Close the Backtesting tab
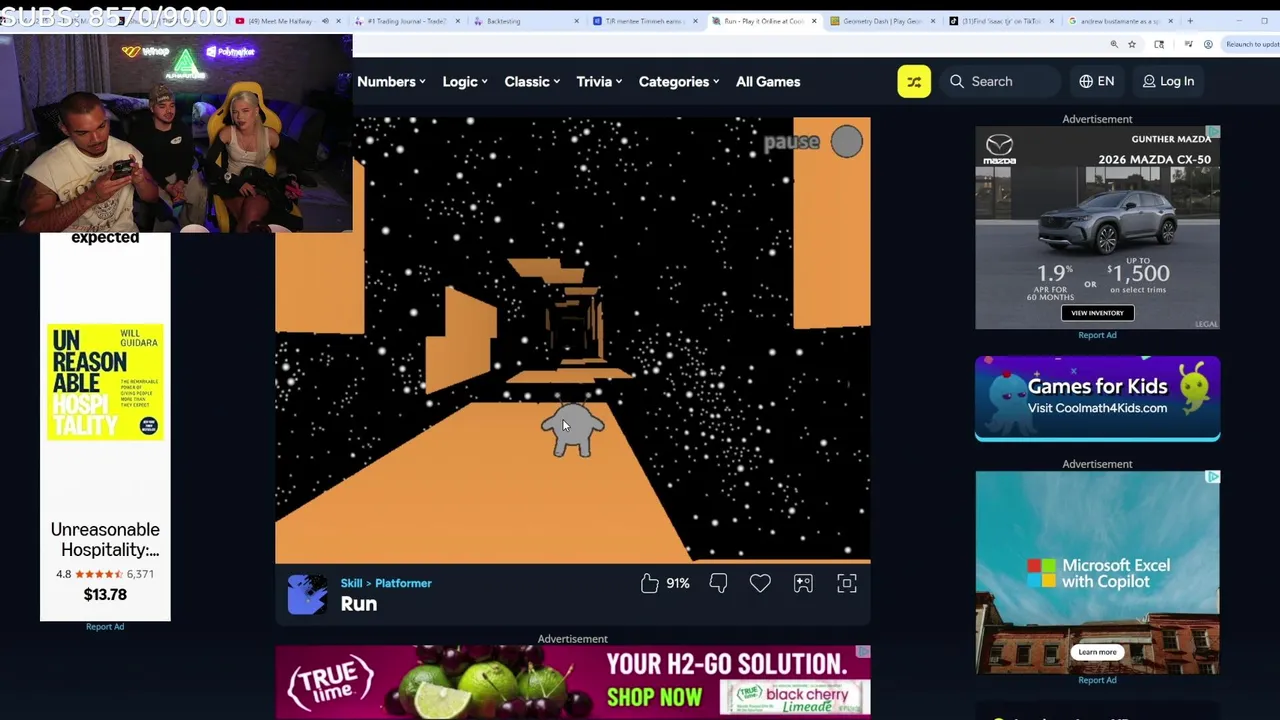This screenshot has width=1280, height=720. (576, 20)
